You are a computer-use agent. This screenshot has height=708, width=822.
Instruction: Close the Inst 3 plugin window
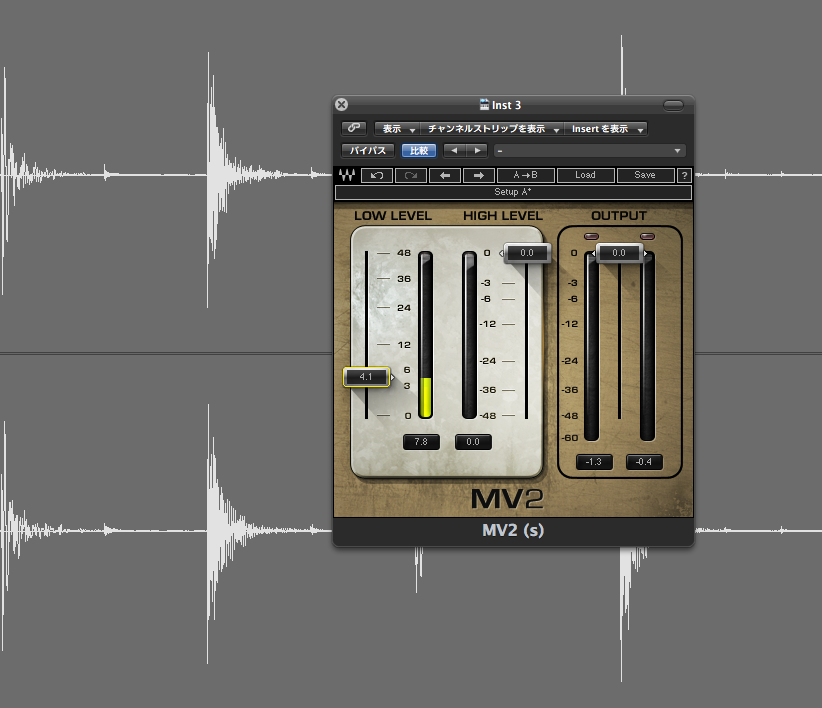341,104
